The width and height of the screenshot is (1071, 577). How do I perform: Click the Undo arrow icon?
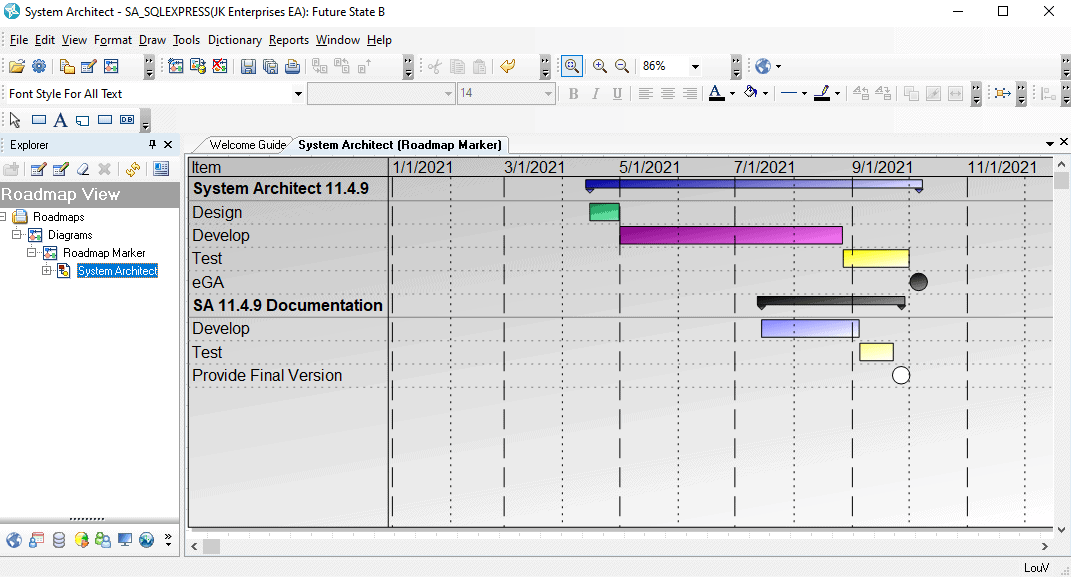[508, 65]
